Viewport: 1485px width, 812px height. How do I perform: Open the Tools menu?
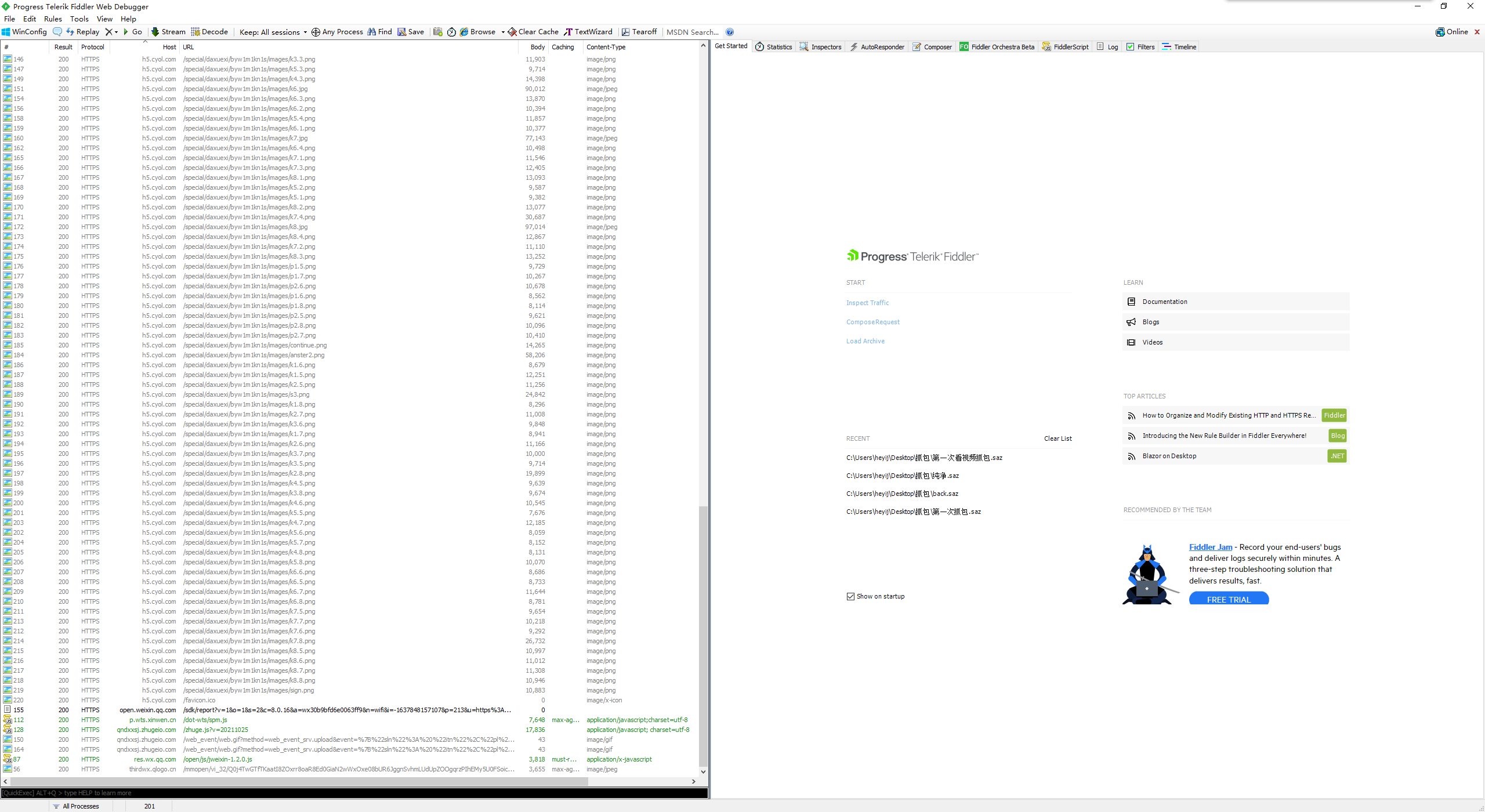point(79,19)
